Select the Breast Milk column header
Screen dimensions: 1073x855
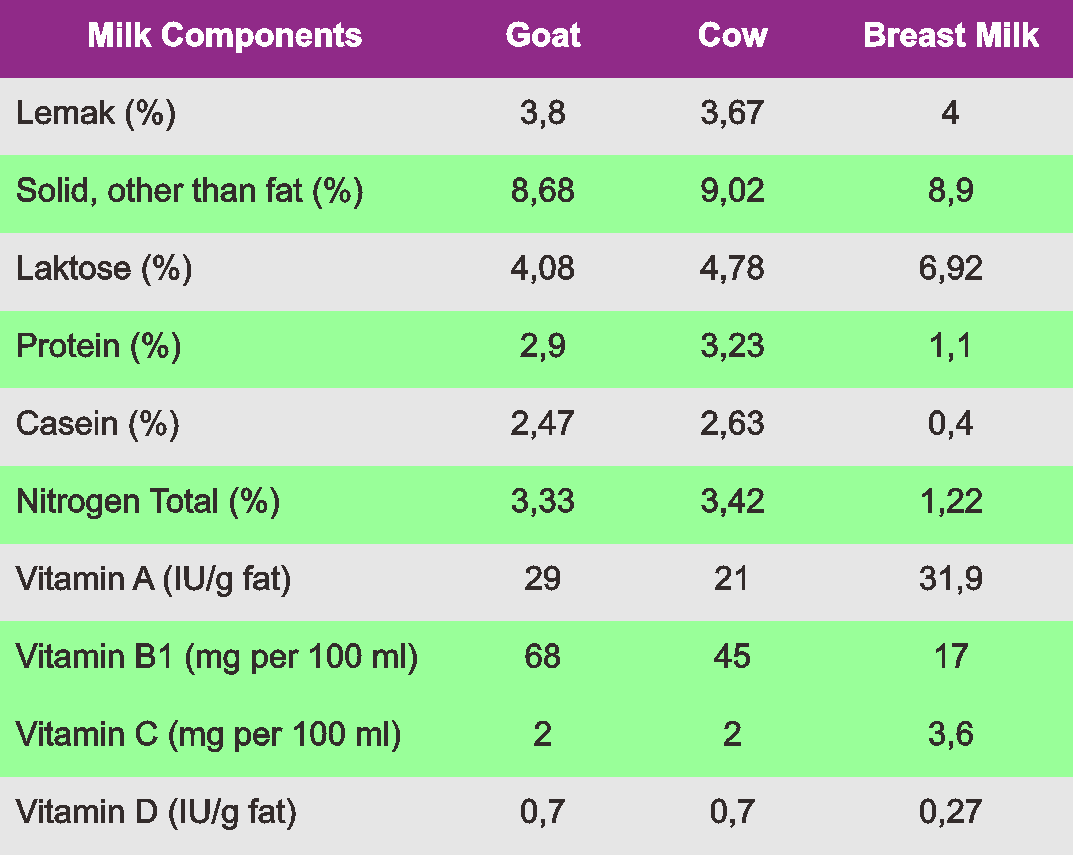coord(950,36)
